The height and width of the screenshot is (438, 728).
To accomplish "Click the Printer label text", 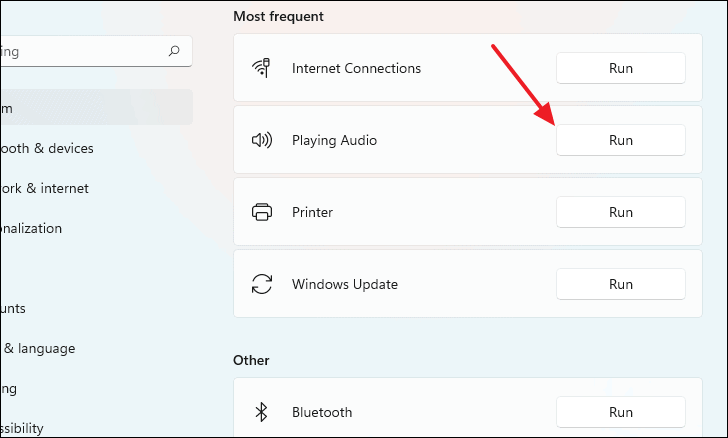I will click(x=312, y=212).
